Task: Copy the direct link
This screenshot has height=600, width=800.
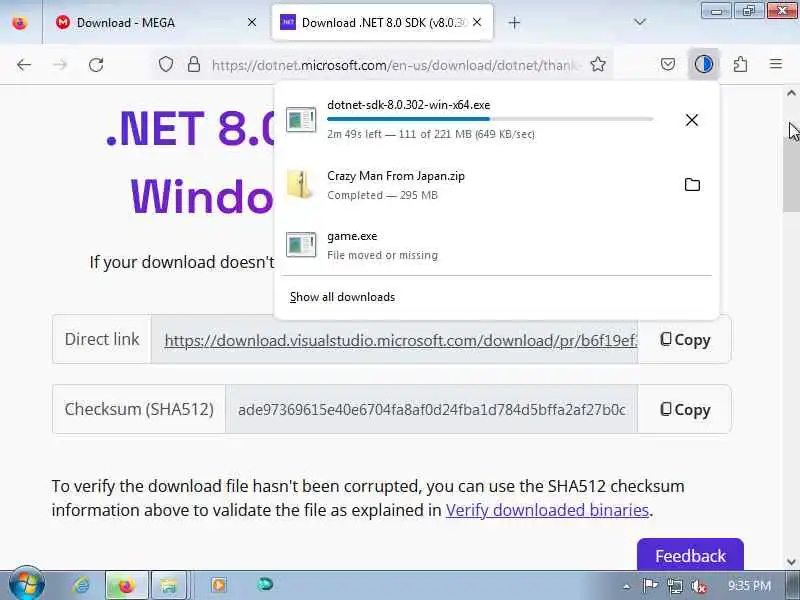Action: pos(685,340)
